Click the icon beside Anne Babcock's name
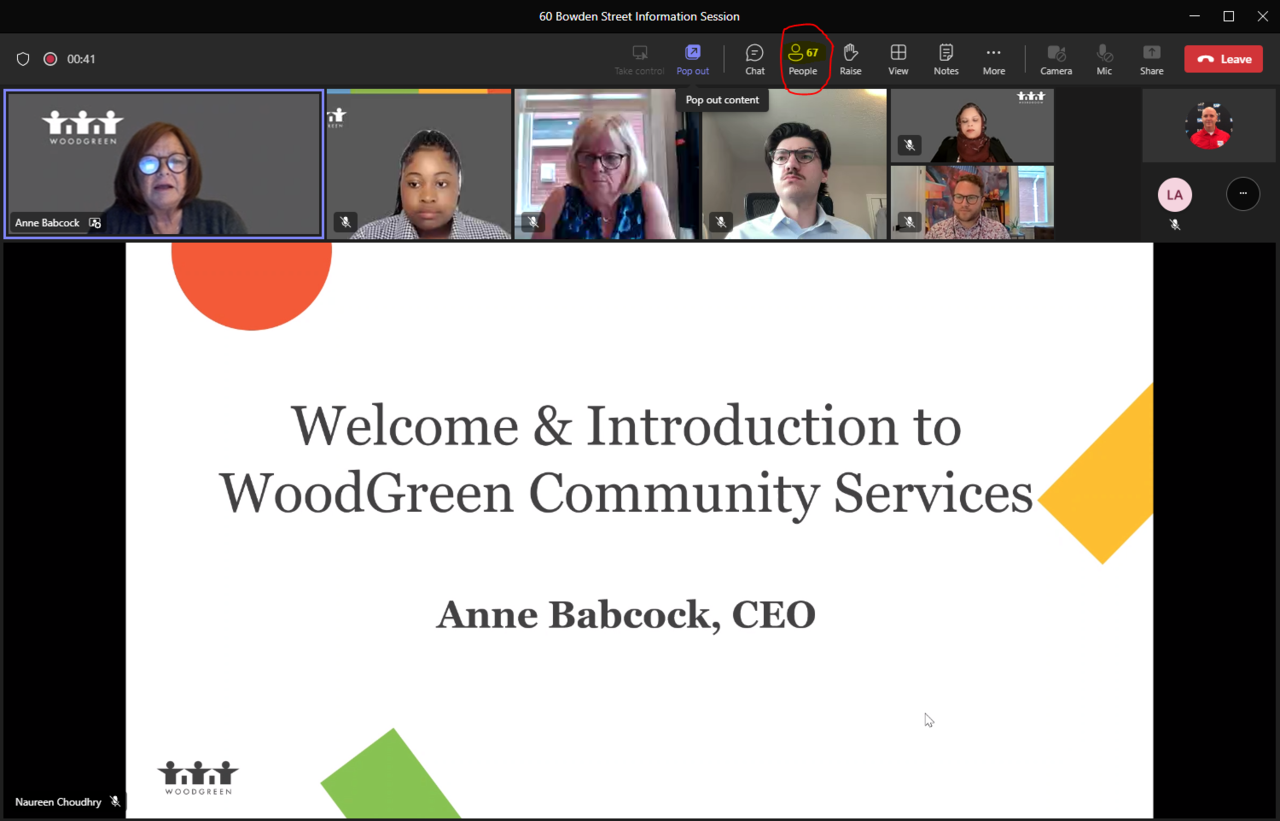Viewport: 1280px width, 821px height. coord(95,223)
